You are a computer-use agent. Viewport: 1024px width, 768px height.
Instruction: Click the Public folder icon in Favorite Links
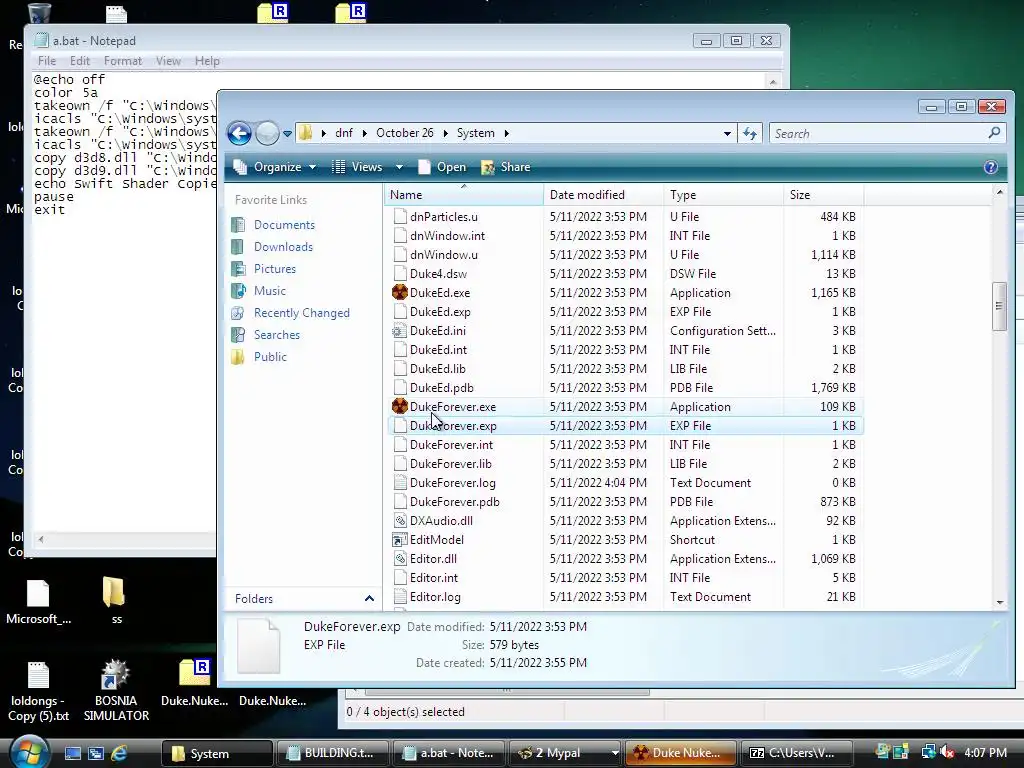238,357
